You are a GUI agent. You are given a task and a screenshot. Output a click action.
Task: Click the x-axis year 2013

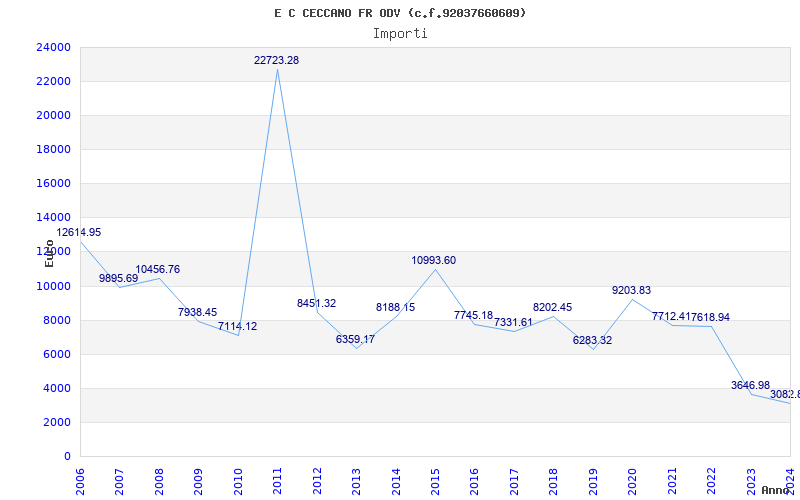tap(356, 481)
